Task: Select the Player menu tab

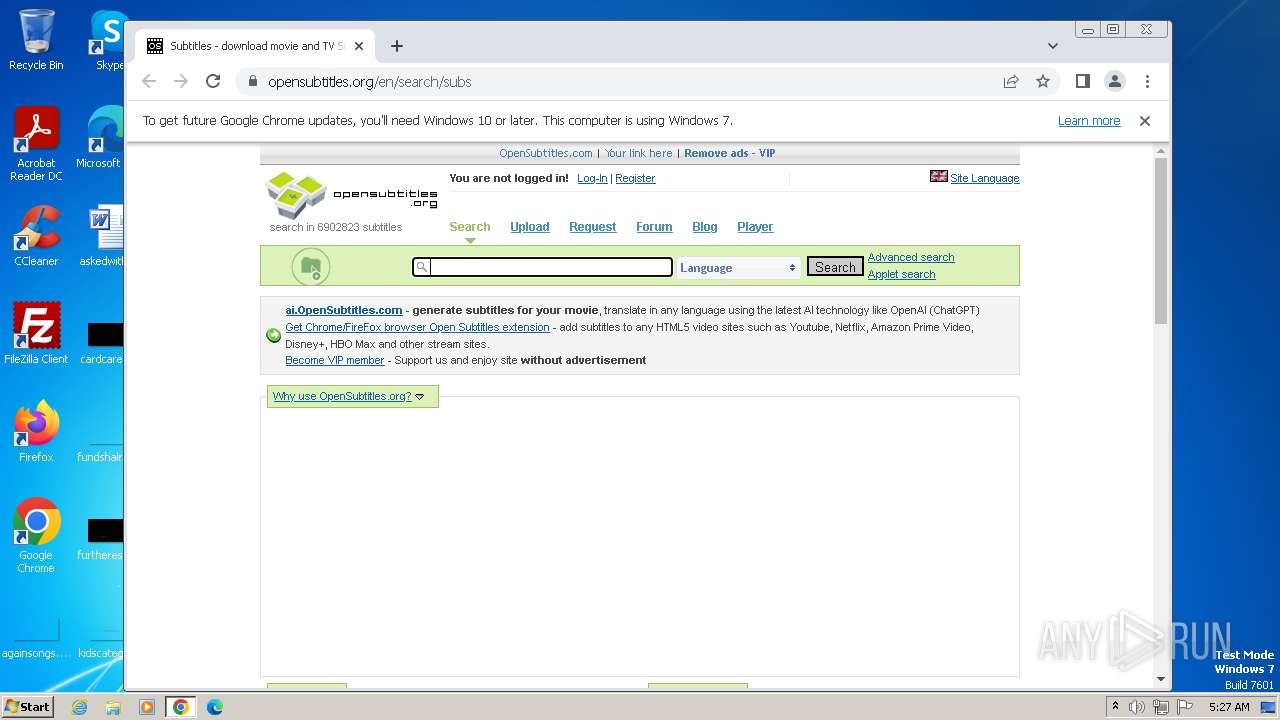Action: 755,227
